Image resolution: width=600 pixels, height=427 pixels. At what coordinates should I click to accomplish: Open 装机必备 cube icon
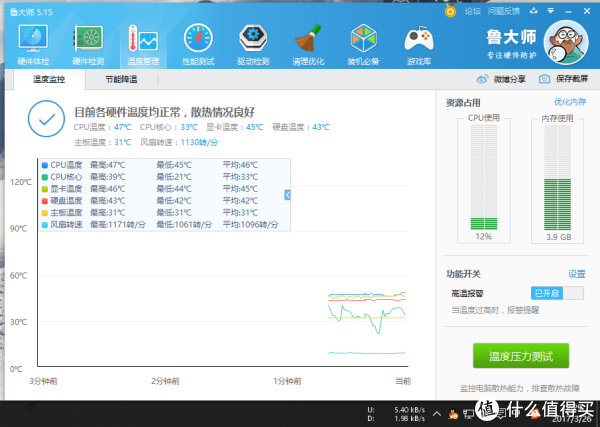tap(363, 38)
